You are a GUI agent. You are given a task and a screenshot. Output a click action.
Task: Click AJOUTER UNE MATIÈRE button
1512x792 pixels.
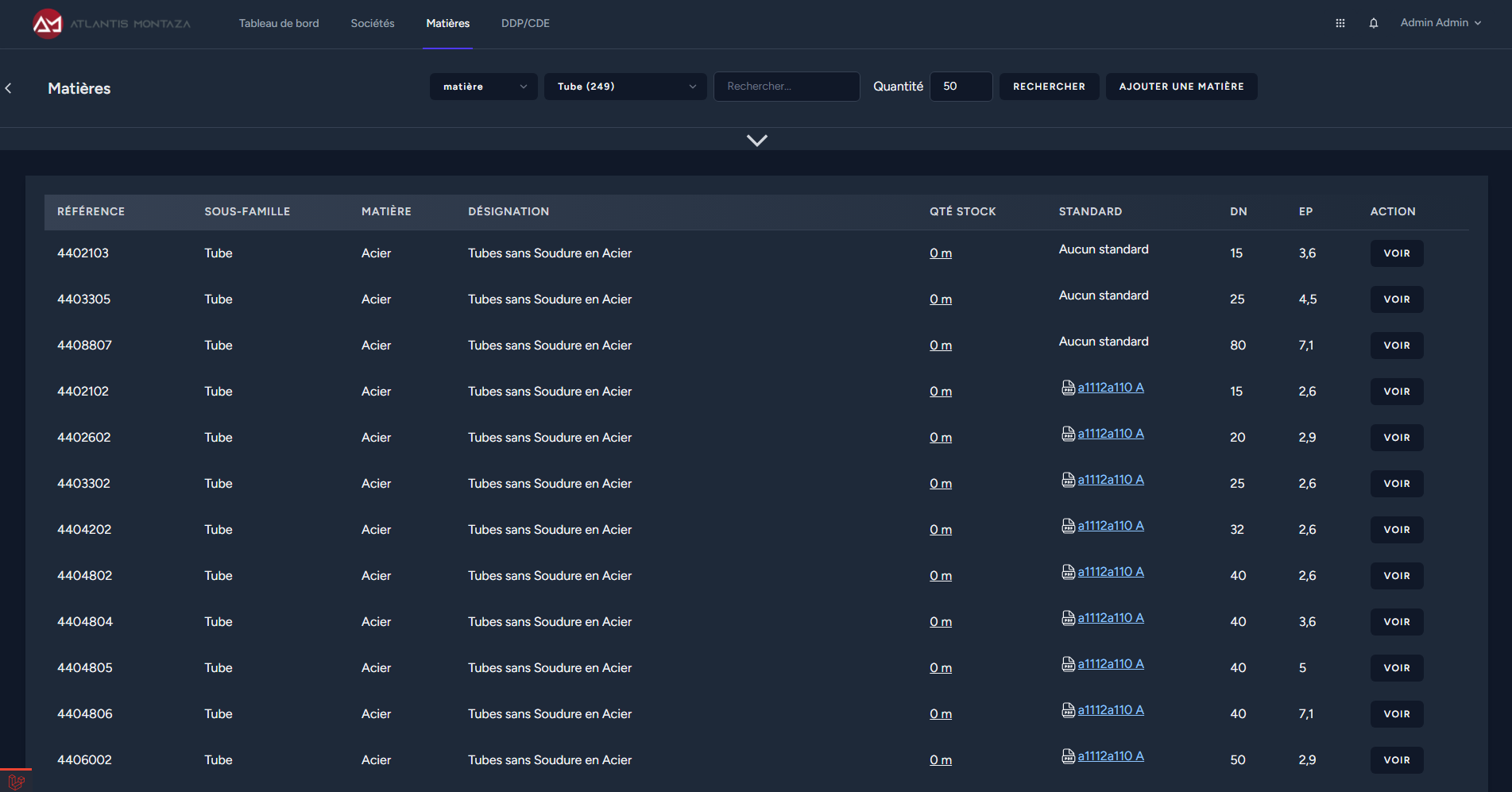coord(1181,87)
